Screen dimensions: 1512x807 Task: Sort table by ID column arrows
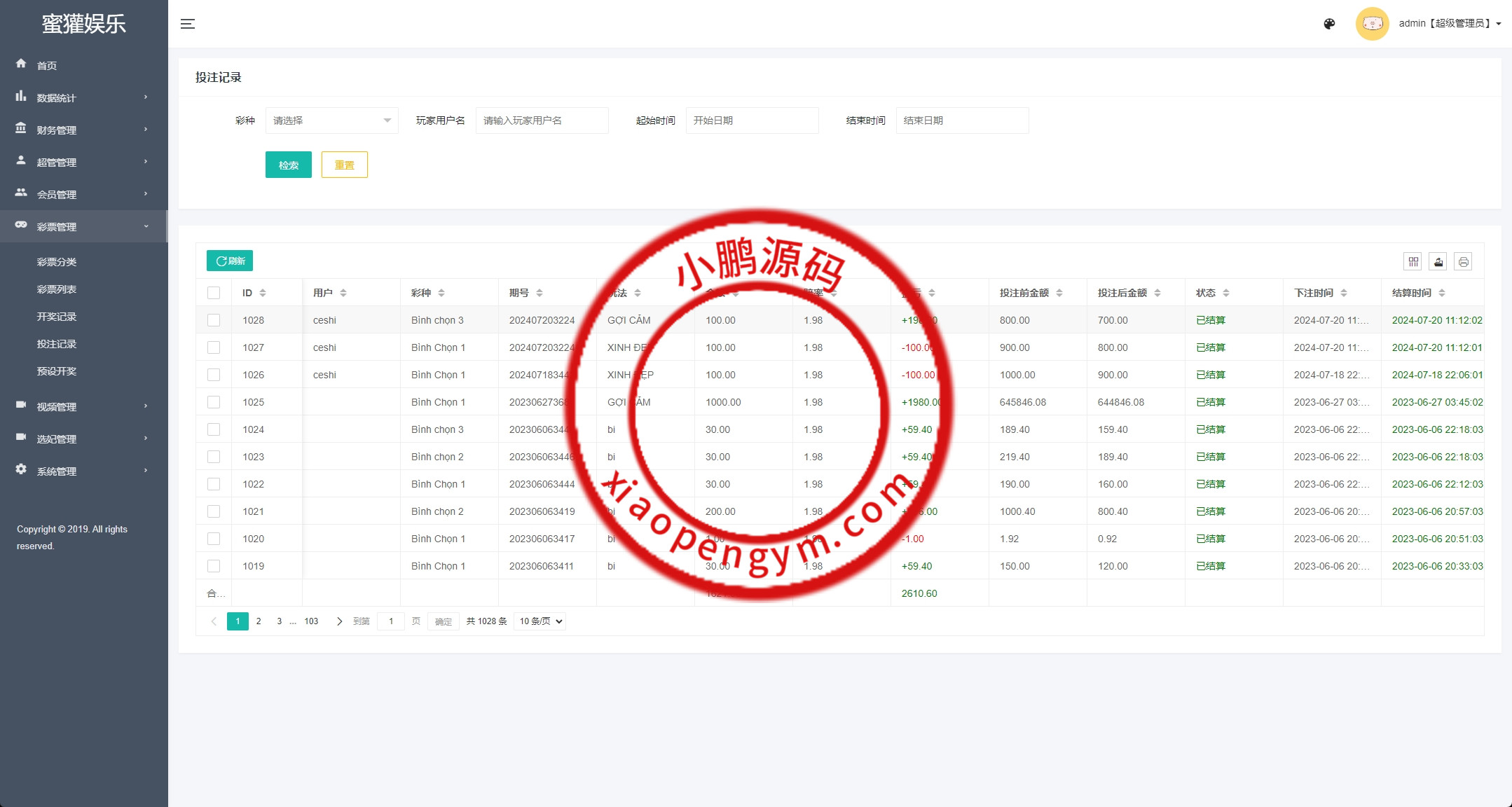(263, 293)
